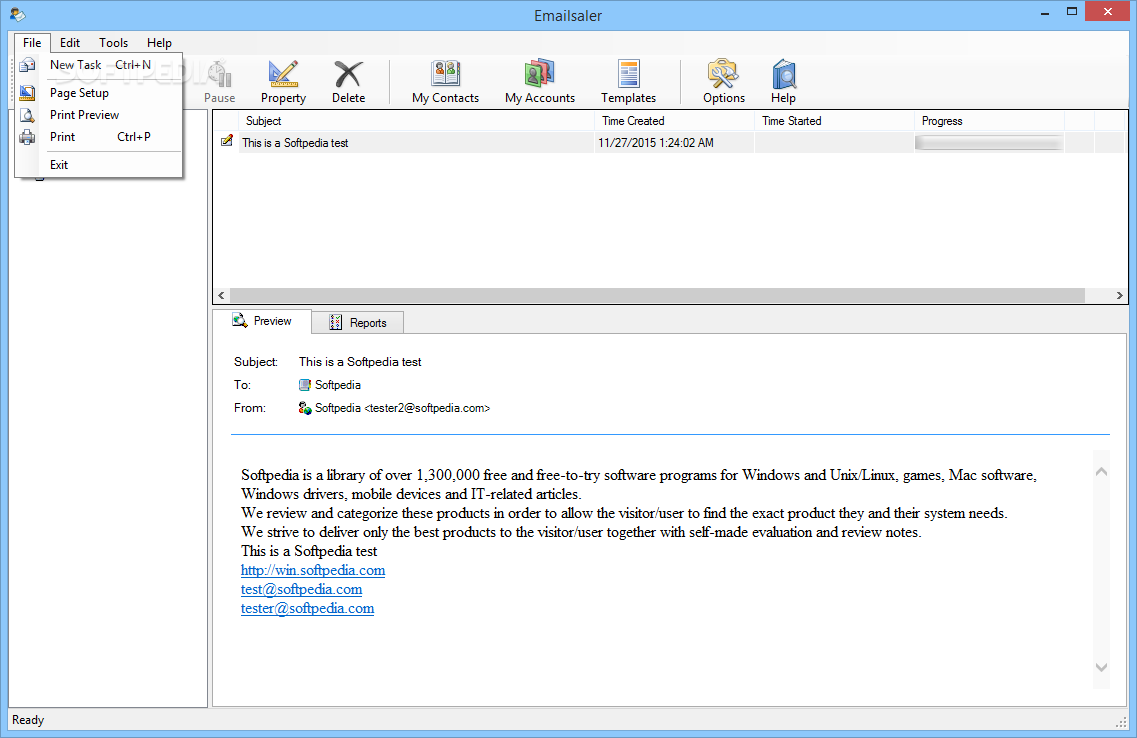This screenshot has height=738, width=1137.
Task: Click the task edit icon beside subject row
Action: pyautogui.click(x=227, y=141)
